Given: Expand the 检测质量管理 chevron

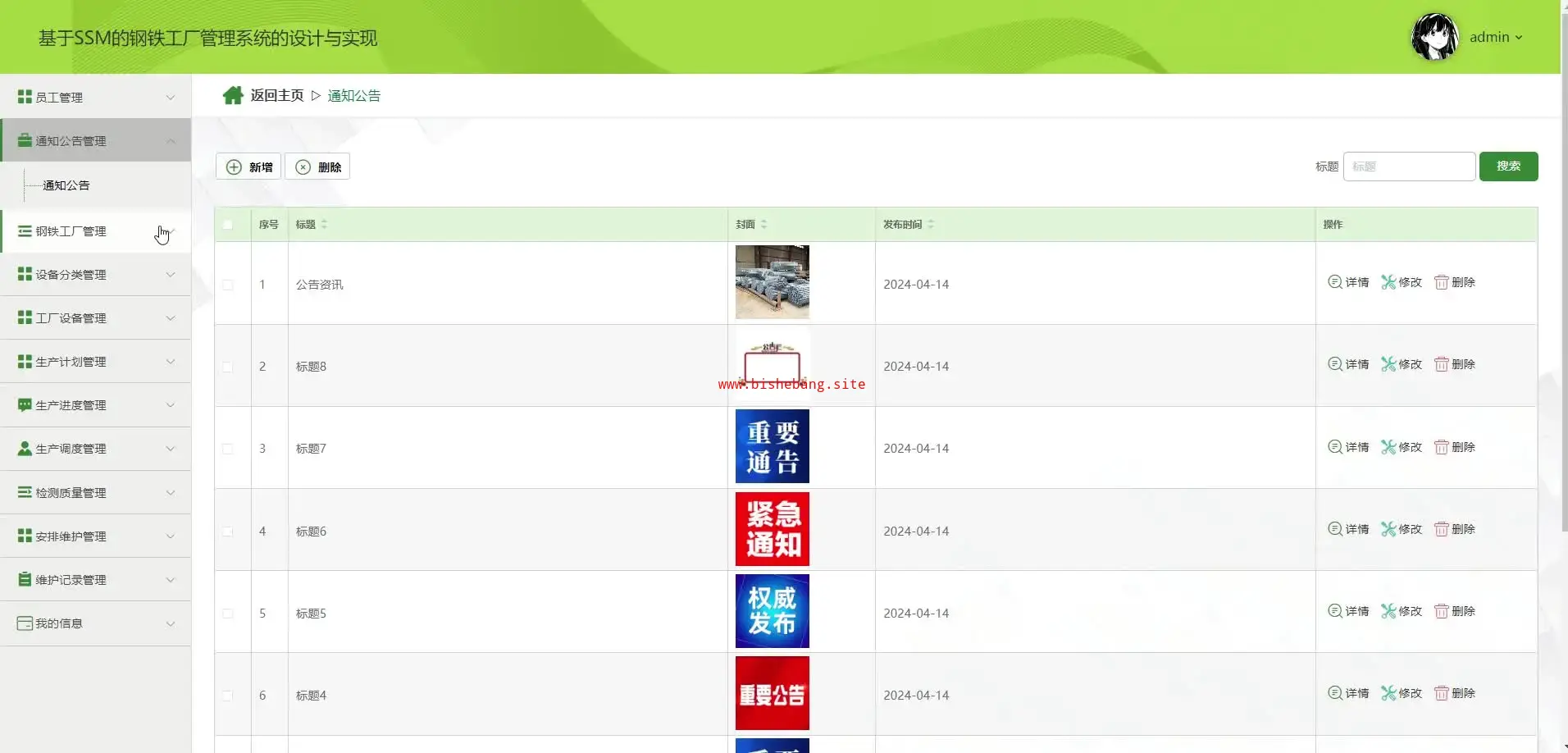Looking at the screenshot, I should [x=171, y=492].
